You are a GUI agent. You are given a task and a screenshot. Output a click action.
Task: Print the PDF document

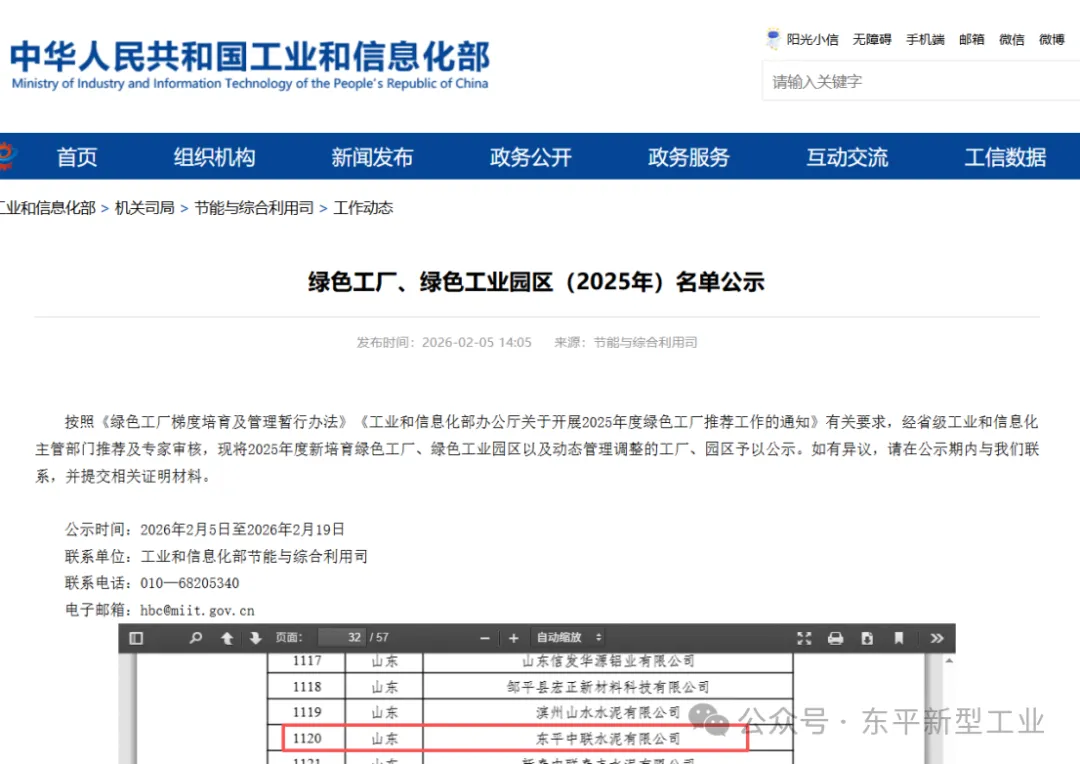coord(835,638)
